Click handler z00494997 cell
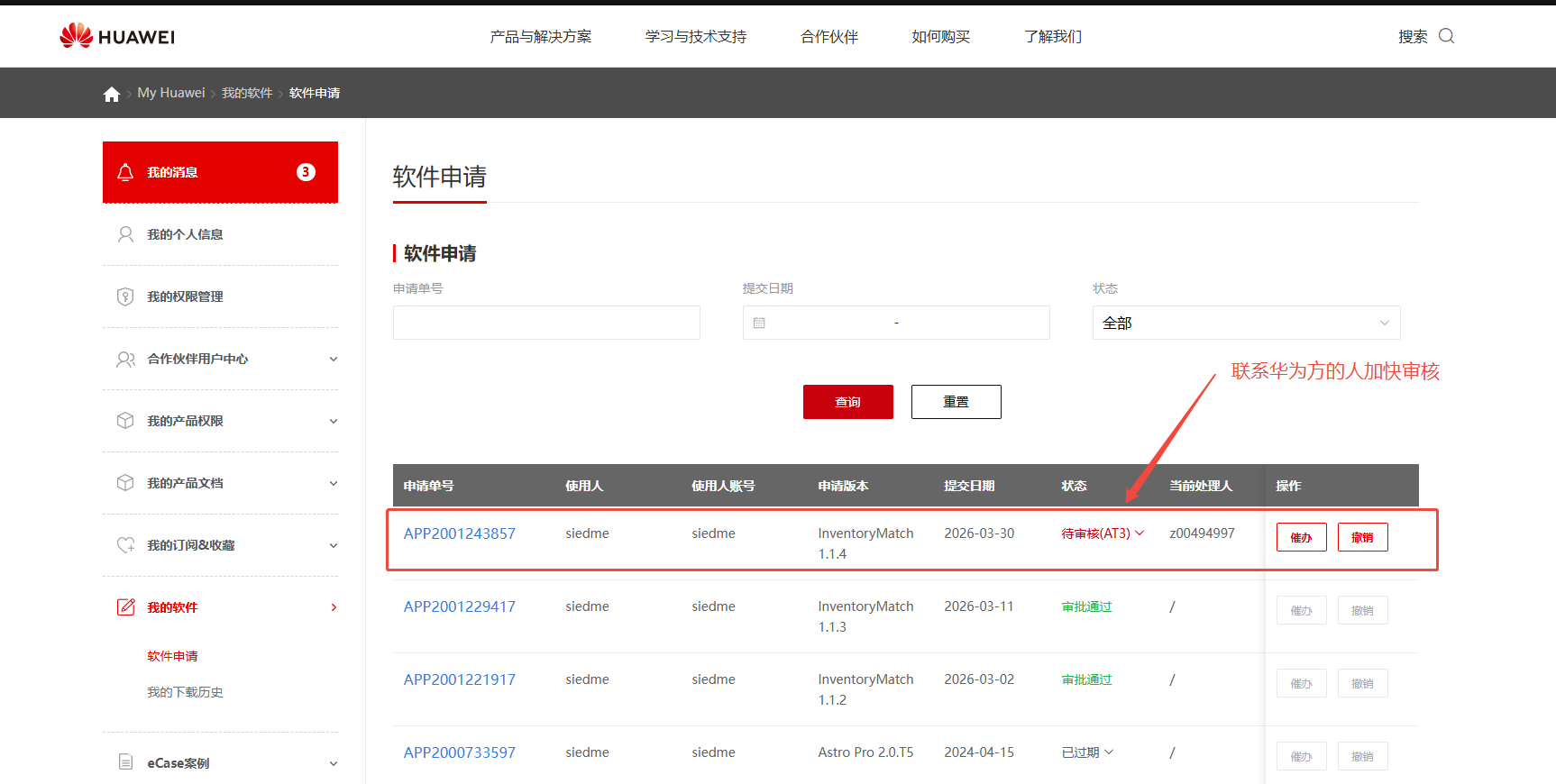This screenshot has height=784, width=1556. pos(1203,533)
